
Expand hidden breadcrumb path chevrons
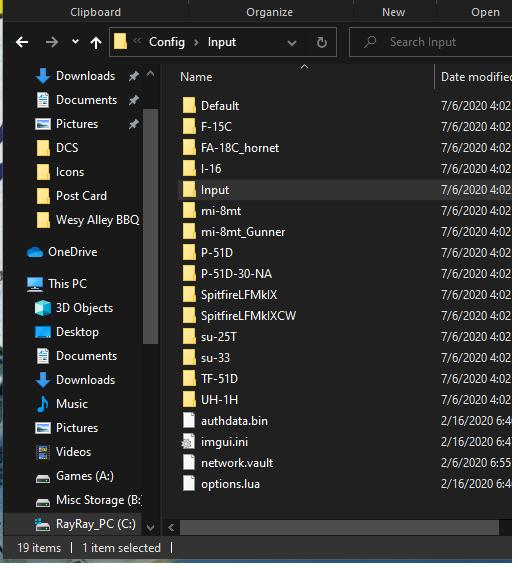(x=137, y=41)
